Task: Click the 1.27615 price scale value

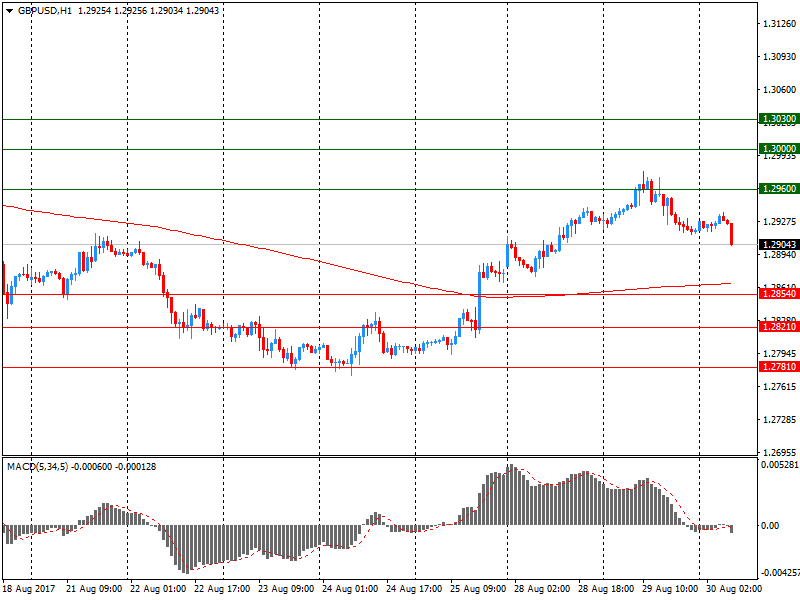Action: 780,387
